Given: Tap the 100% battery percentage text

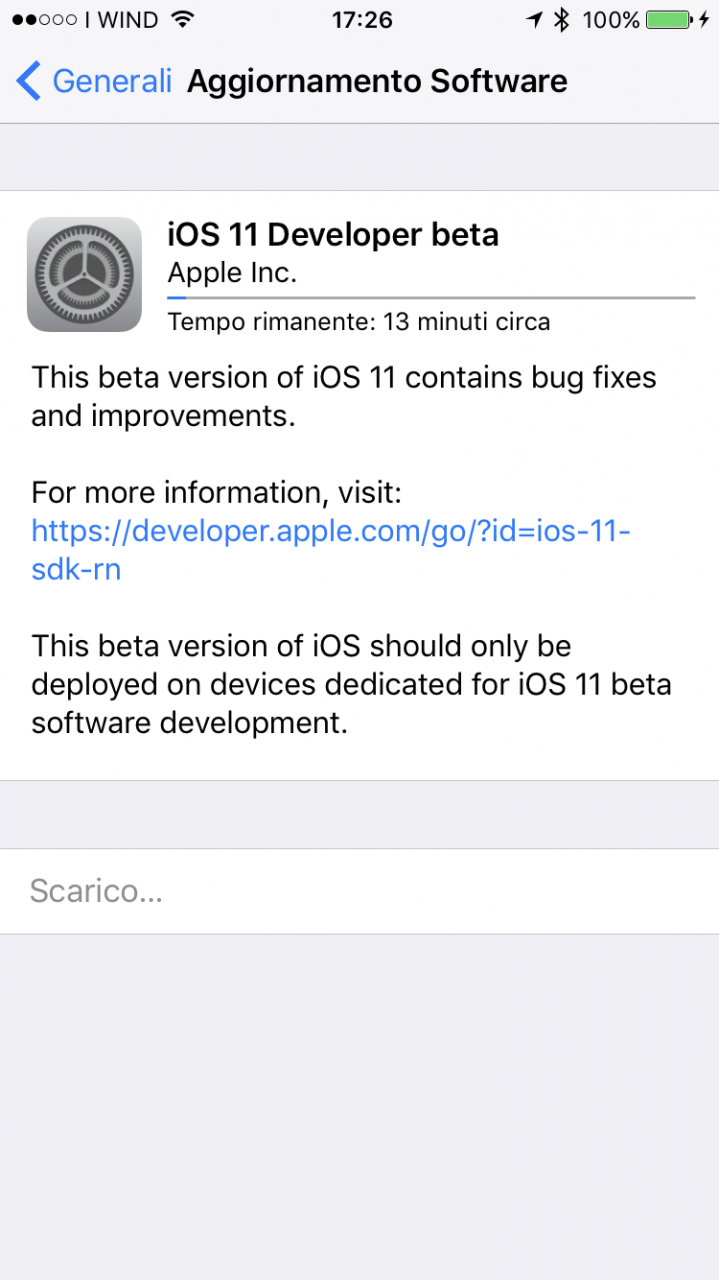Looking at the screenshot, I should (610, 19).
